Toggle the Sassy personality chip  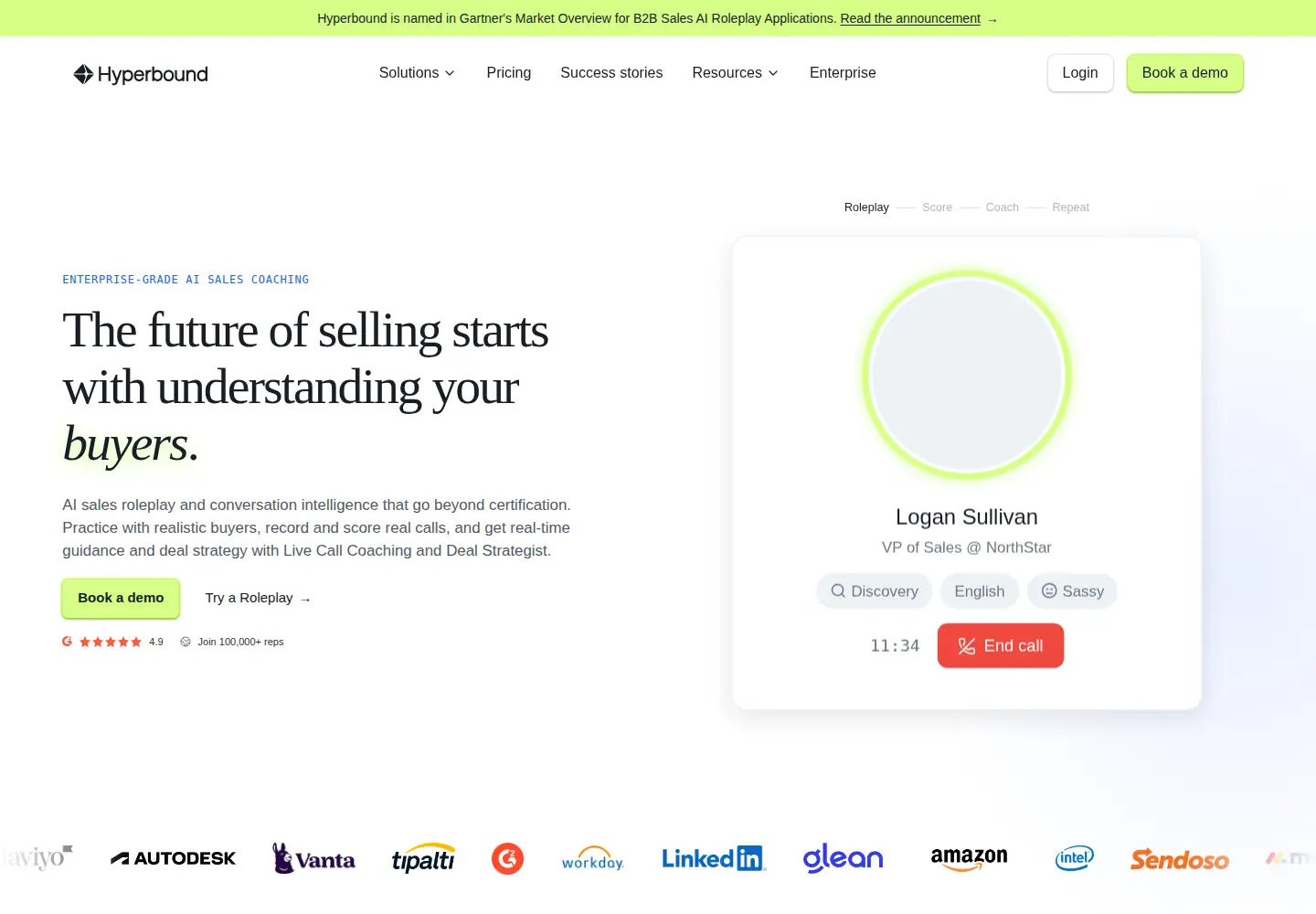point(1072,591)
